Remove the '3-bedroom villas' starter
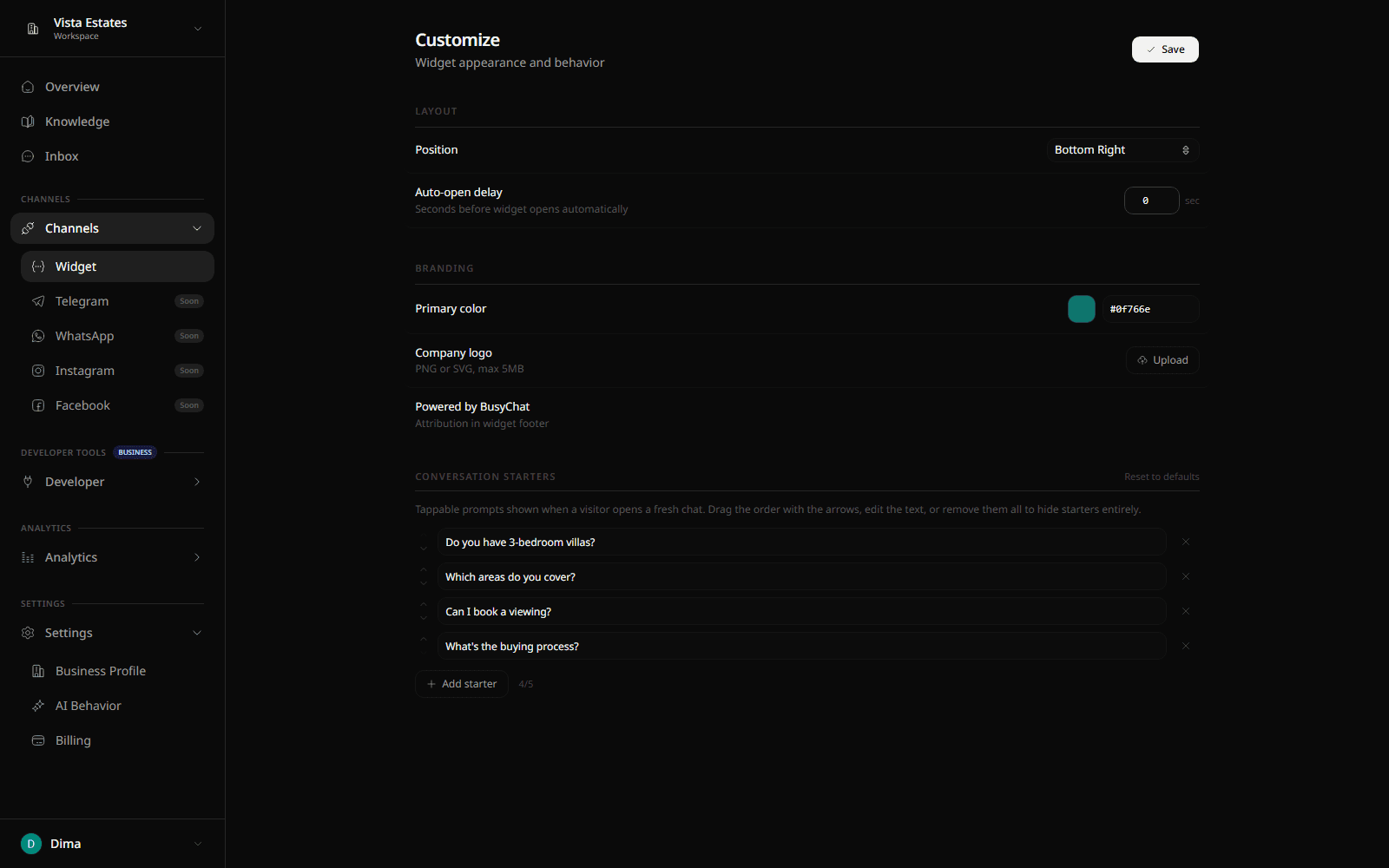The height and width of the screenshot is (868, 1389). point(1186,542)
